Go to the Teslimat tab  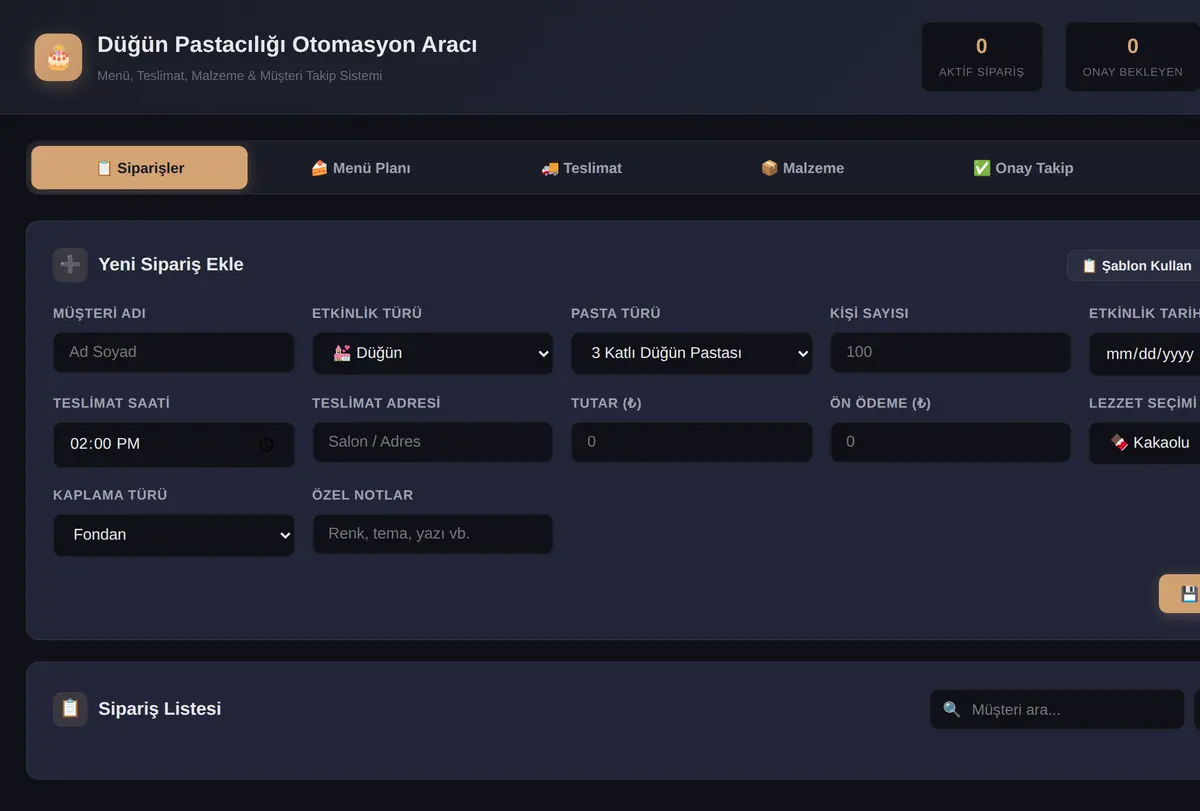(582, 168)
